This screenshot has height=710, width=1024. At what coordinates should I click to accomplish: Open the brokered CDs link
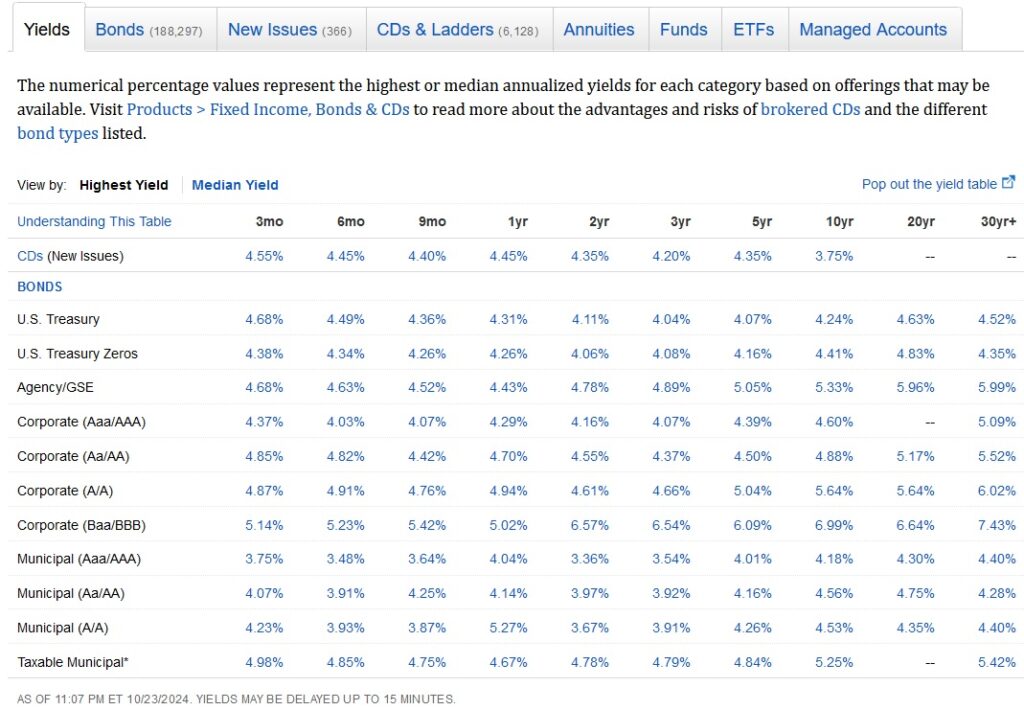[x=809, y=110]
